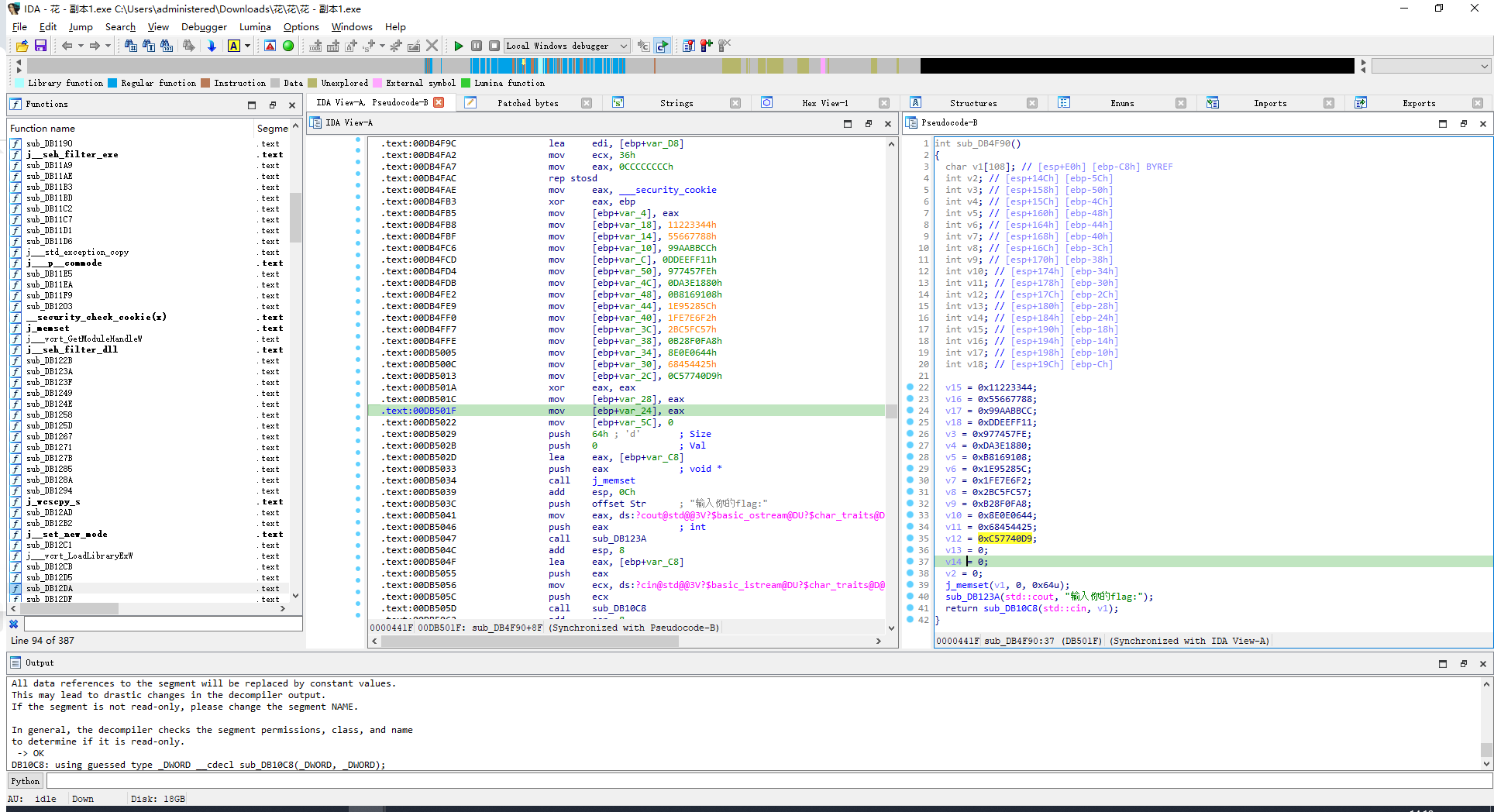Select j_memset in the Functions list
This screenshot has height=812, width=1494.
click(48, 328)
